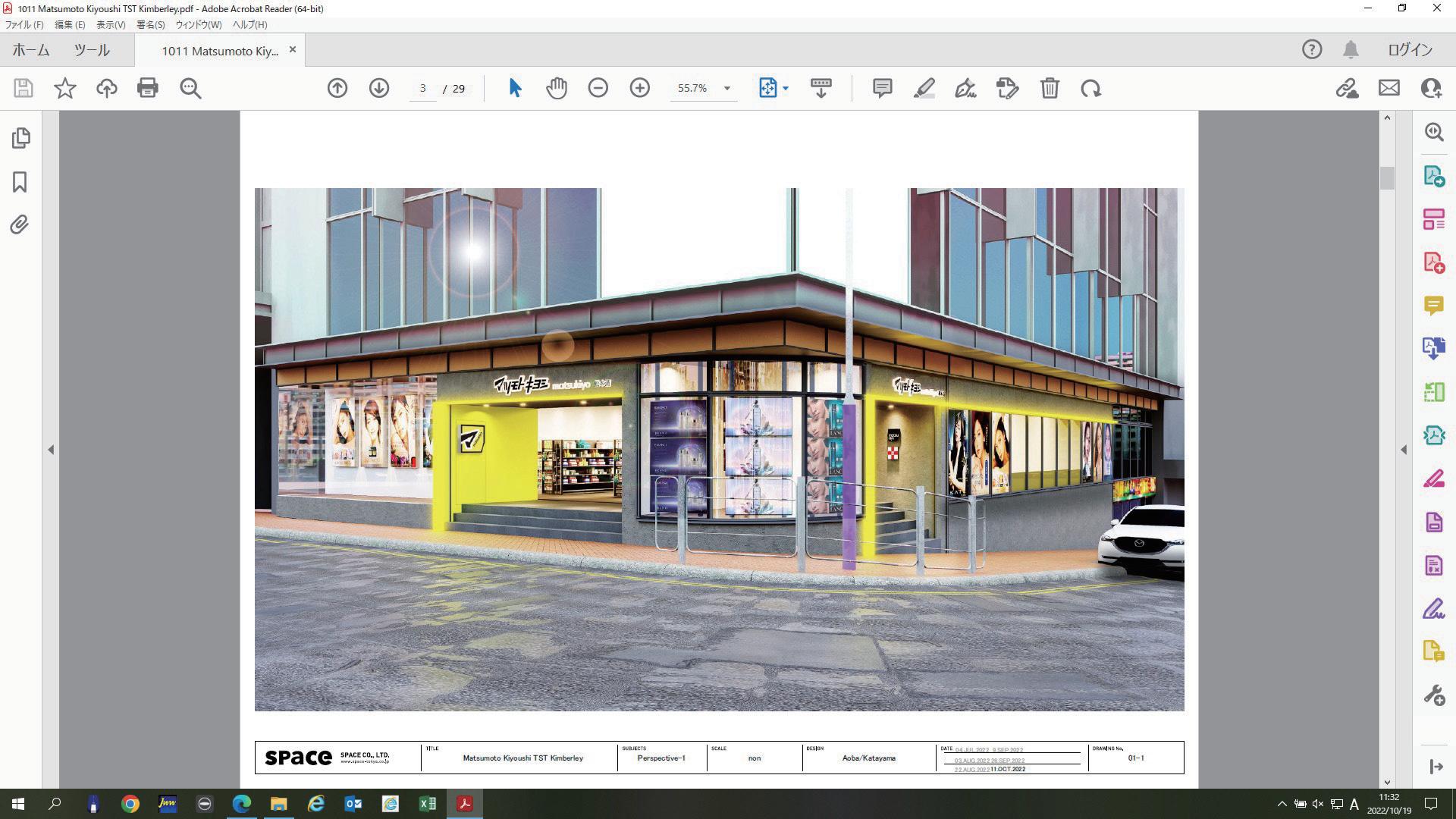Open the notifications bell

(x=1351, y=50)
